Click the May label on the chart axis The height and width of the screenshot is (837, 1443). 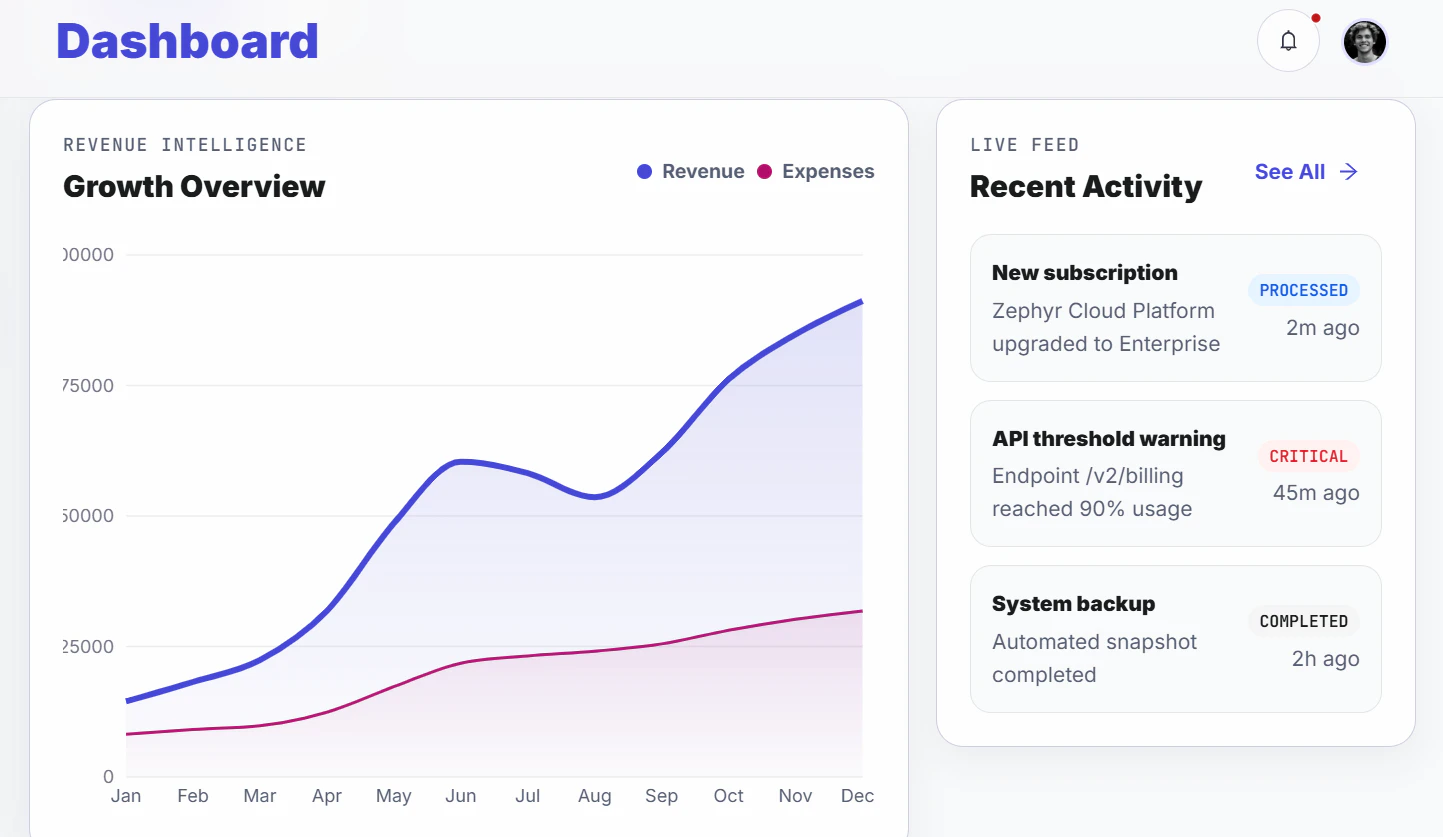tap(394, 796)
